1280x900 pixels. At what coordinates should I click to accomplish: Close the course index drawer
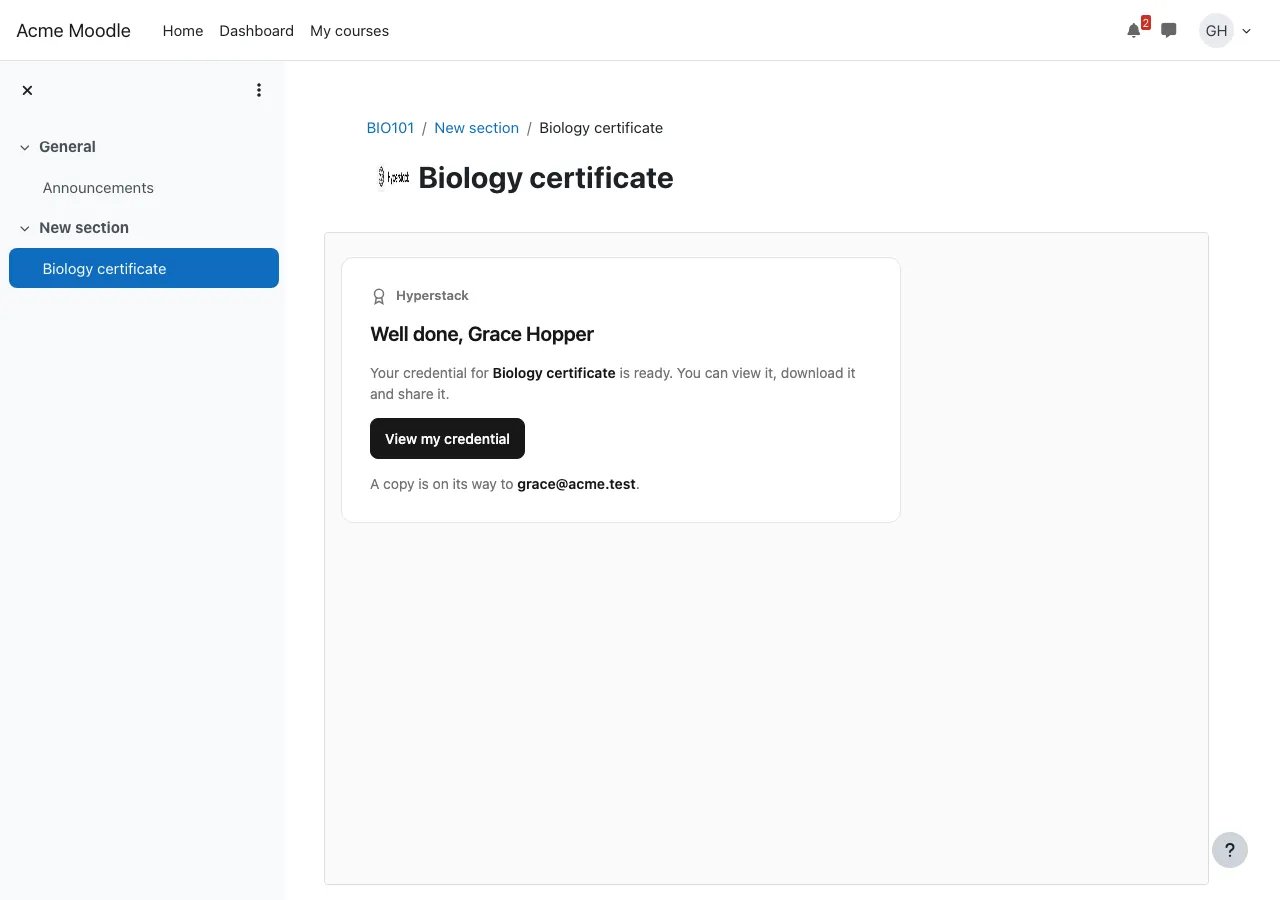tap(27, 90)
